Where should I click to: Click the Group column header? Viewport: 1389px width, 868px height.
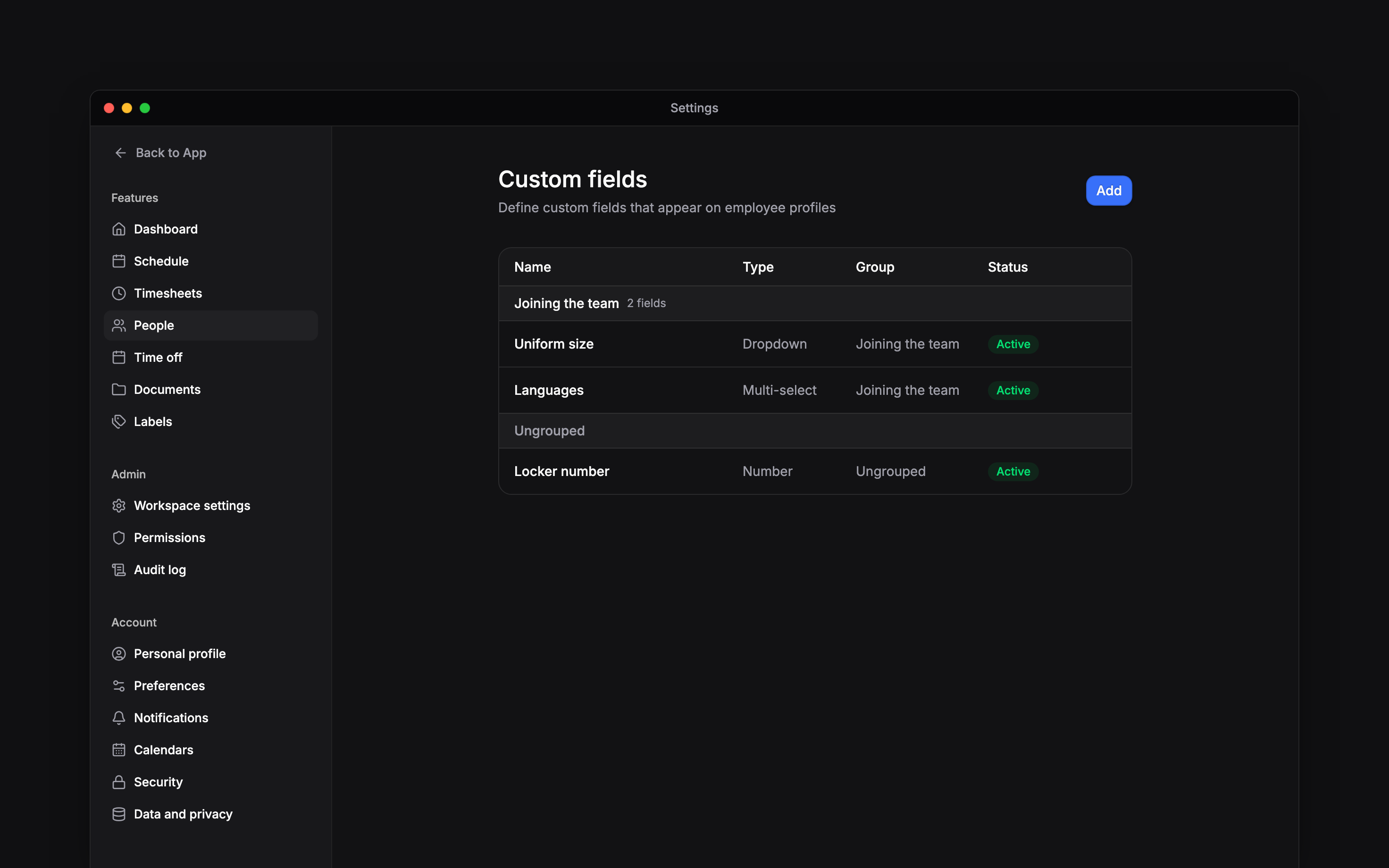coord(875,267)
